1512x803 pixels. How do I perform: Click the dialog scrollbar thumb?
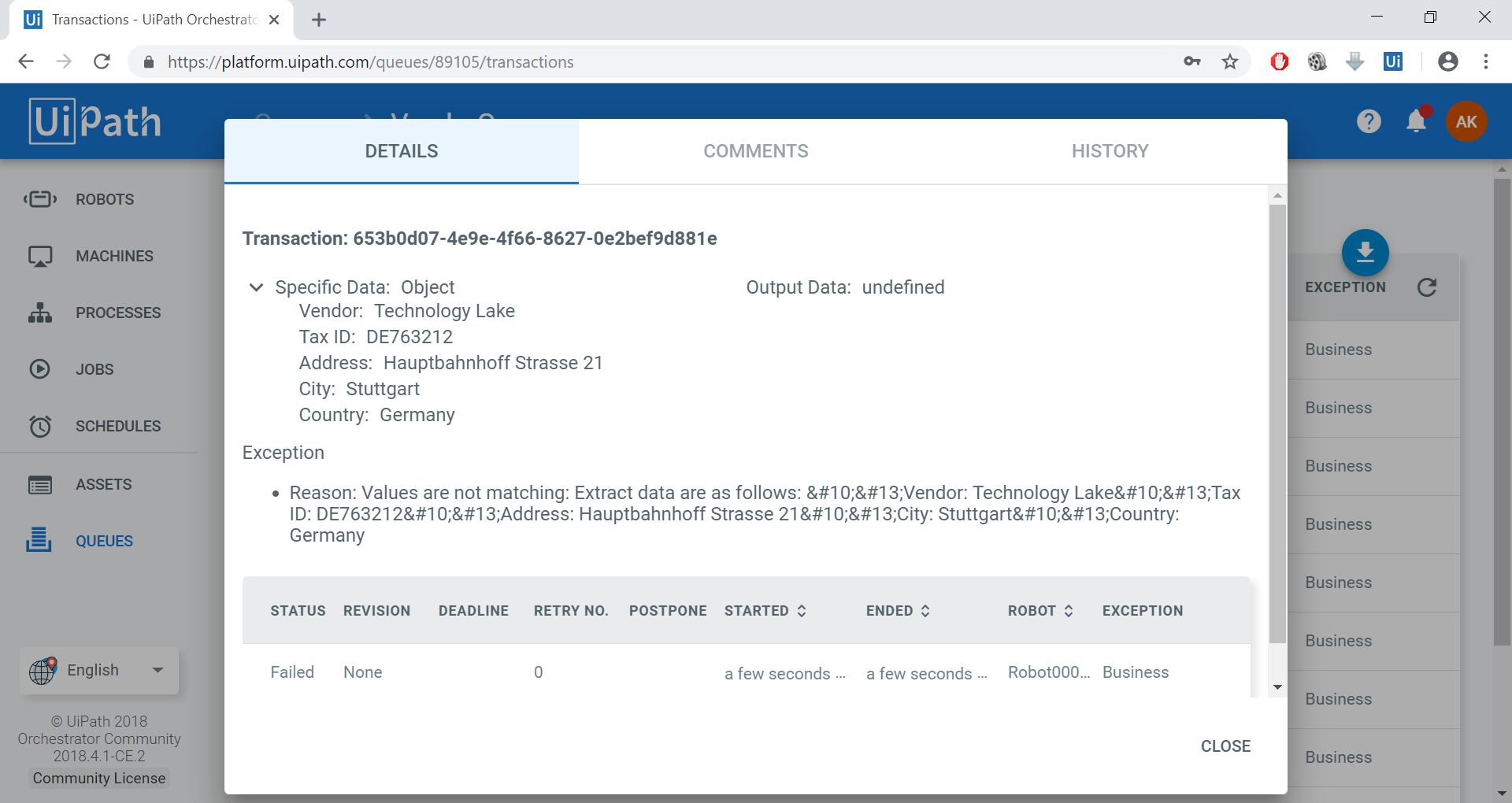(1277, 424)
